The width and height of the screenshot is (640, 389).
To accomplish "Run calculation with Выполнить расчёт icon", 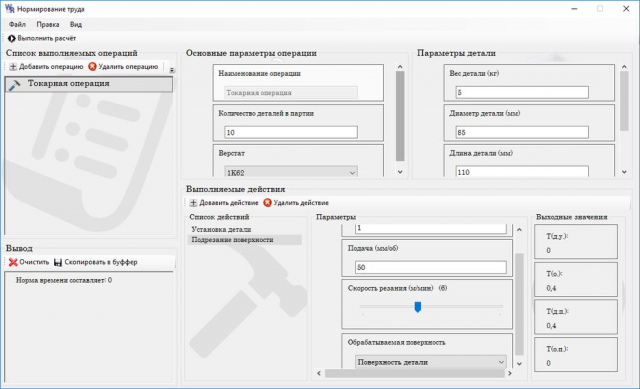I will click(11, 38).
